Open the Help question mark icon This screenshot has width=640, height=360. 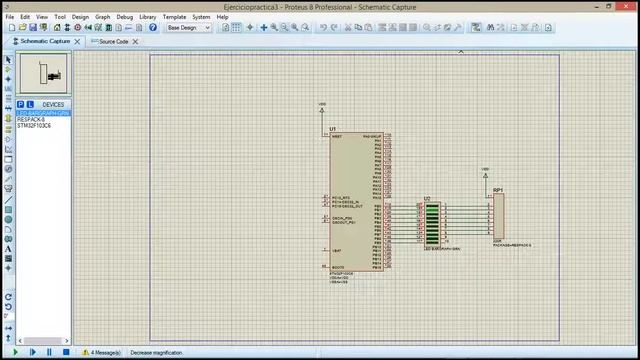tap(153, 27)
